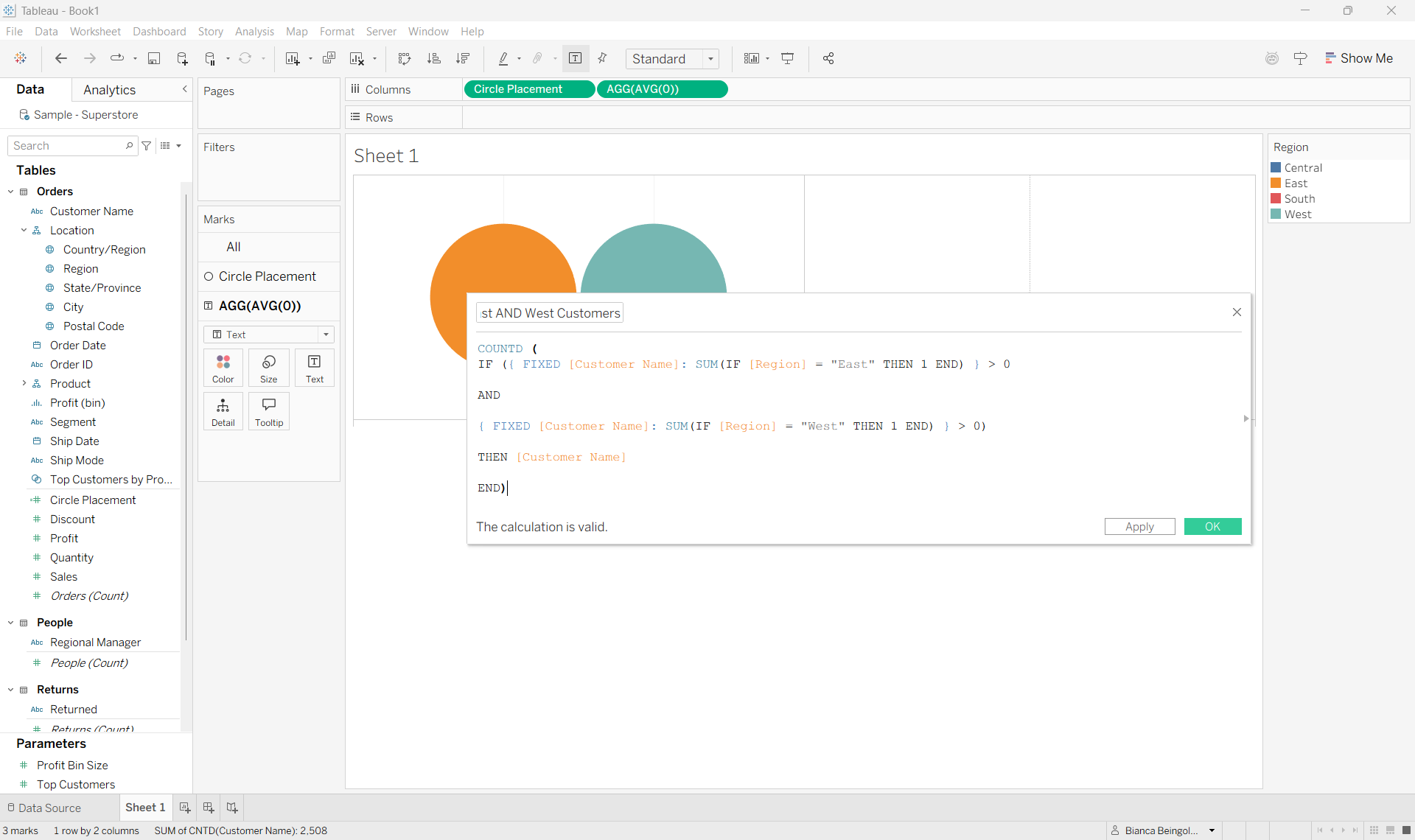Click the Duplicate sheet icon
Screen dimensions: 1415x840
tap(329, 58)
